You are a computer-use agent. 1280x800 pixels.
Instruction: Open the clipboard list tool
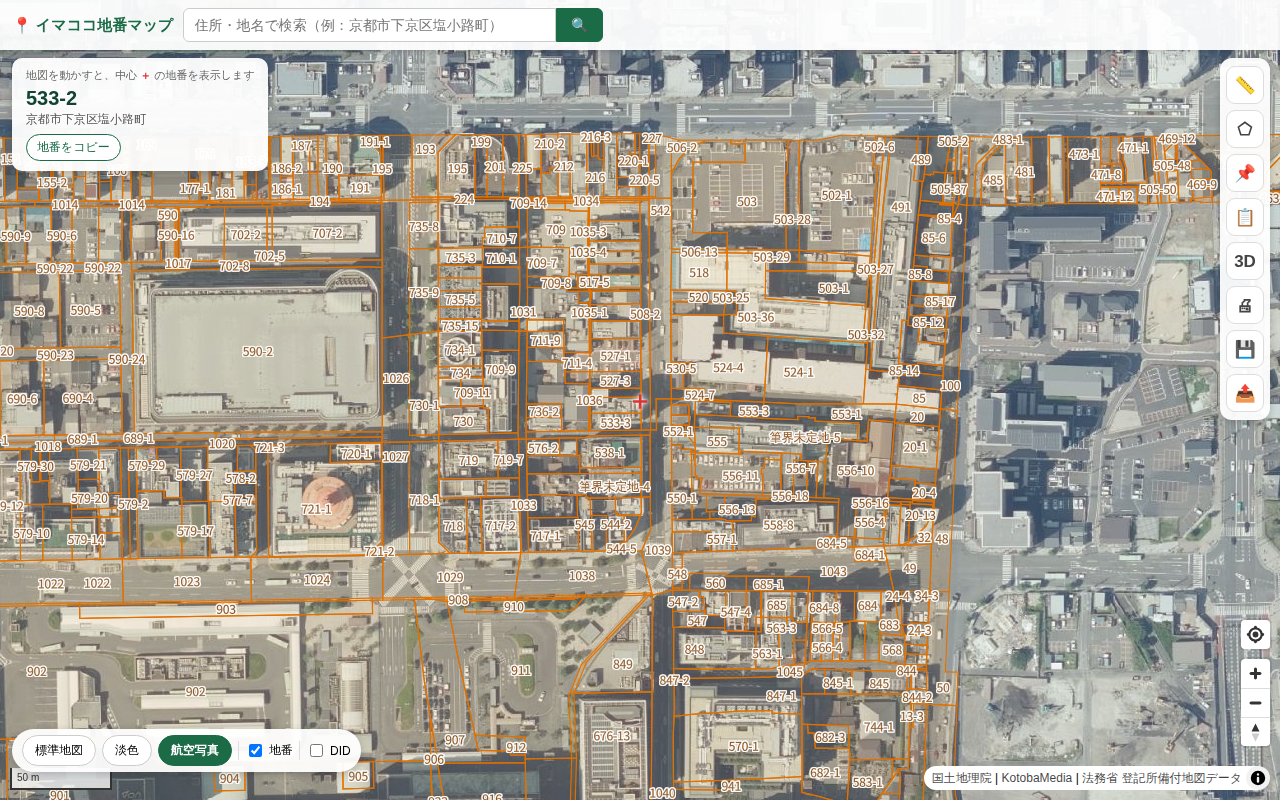[1245, 217]
